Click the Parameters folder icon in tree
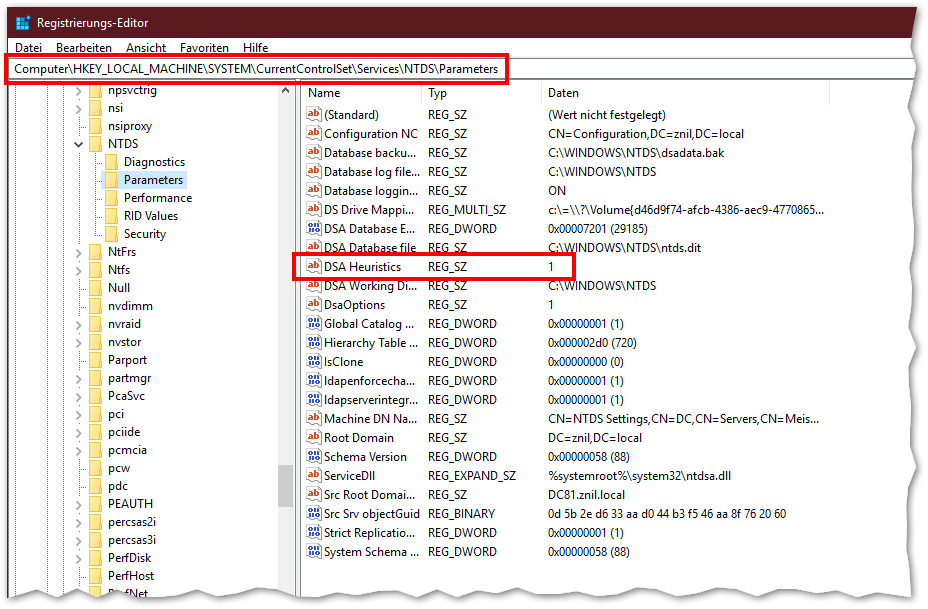Image resolution: width=928 pixels, height=609 pixels. tap(112, 180)
